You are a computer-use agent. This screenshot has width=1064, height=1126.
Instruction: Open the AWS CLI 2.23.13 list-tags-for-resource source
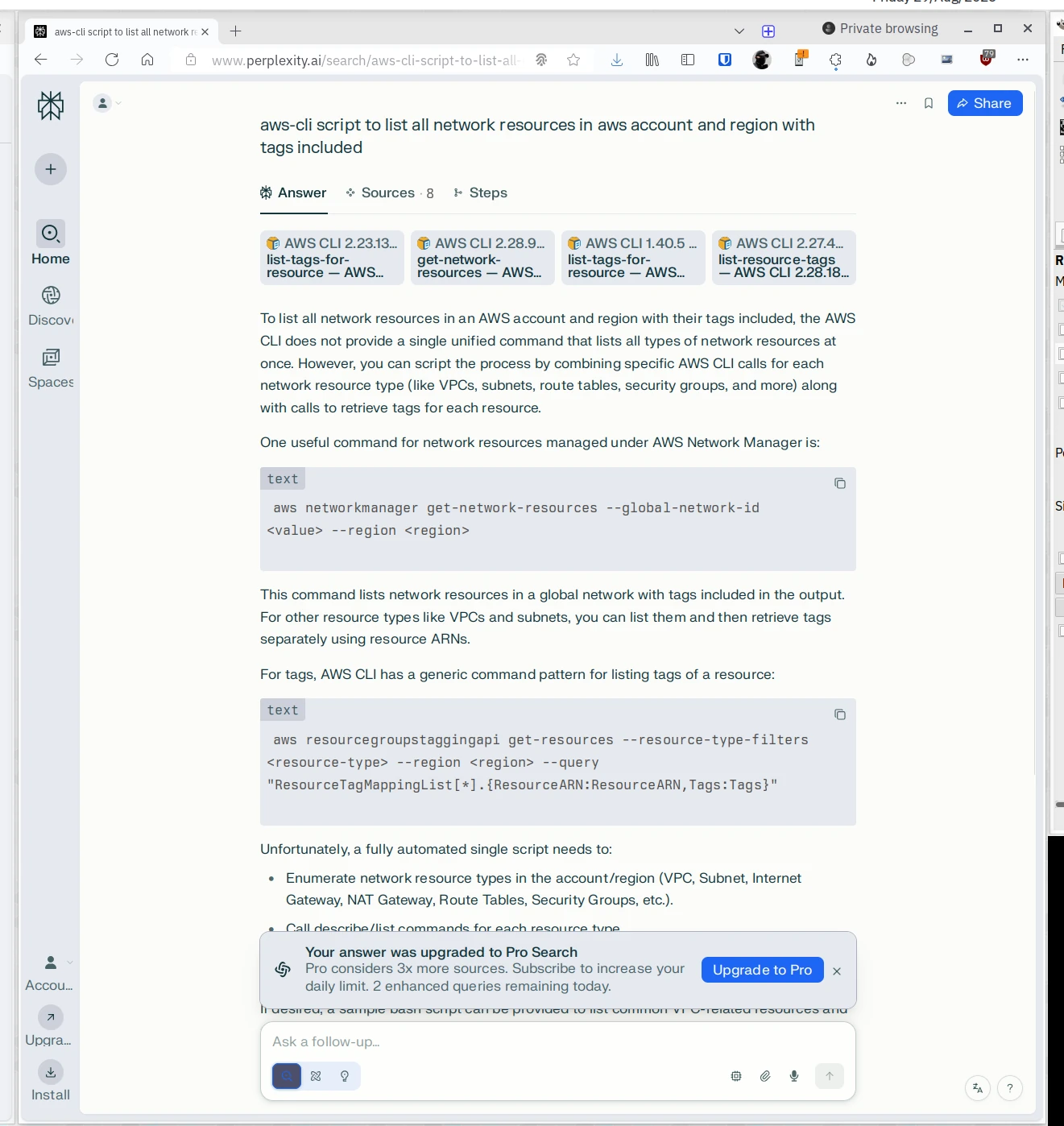click(x=332, y=258)
